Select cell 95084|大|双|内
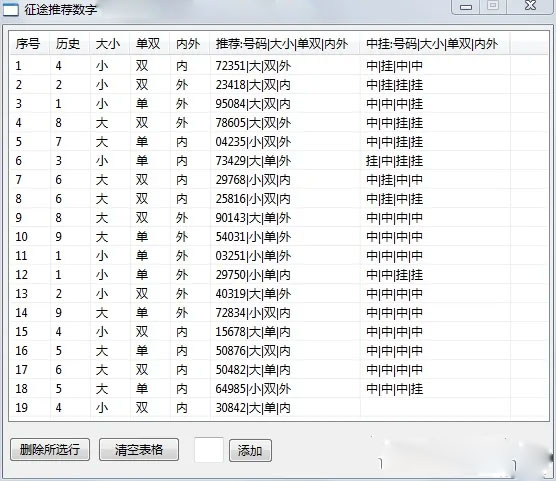The height and width of the screenshot is (481, 556). 253,104
